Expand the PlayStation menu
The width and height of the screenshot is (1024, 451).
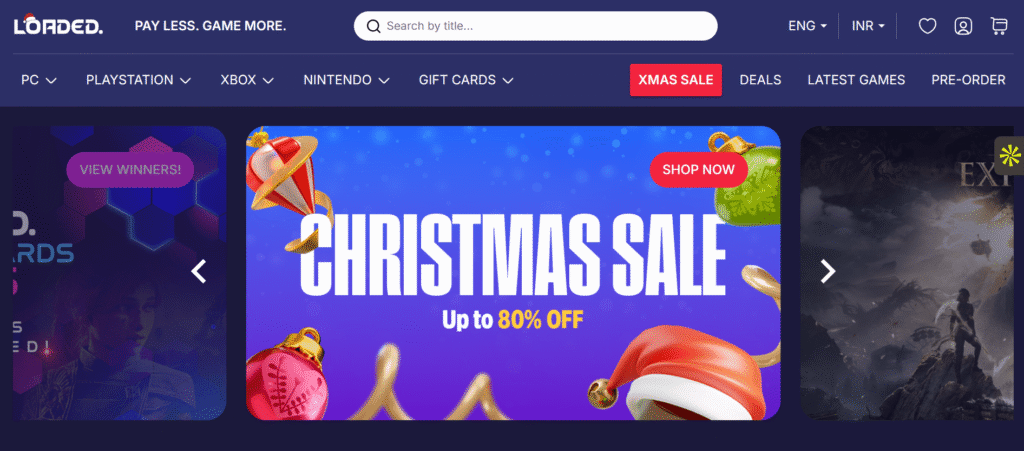(138, 80)
